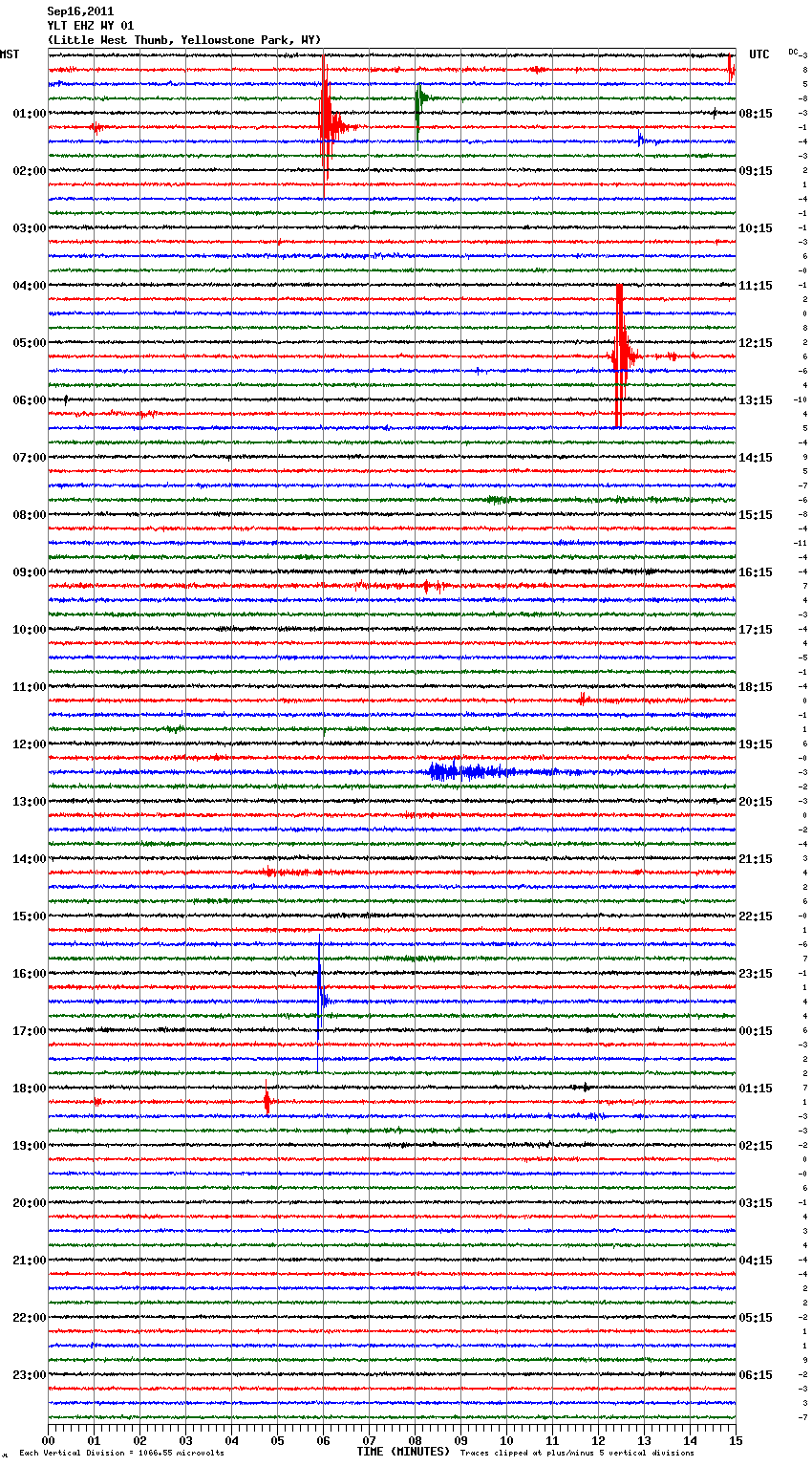Click the '23:00' MST time label
Image resolution: width=812 pixels, height=1466 pixels.
[x=29, y=1375]
